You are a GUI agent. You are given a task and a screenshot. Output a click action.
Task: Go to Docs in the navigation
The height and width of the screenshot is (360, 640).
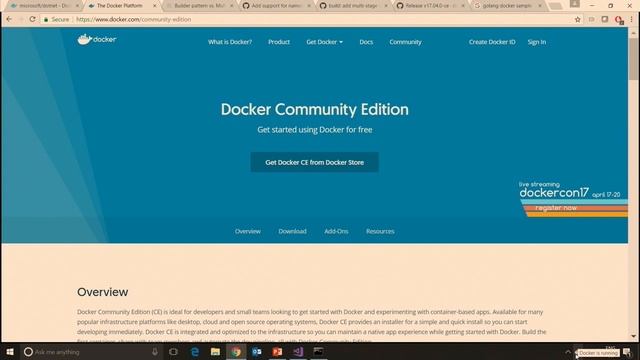coord(366,42)
